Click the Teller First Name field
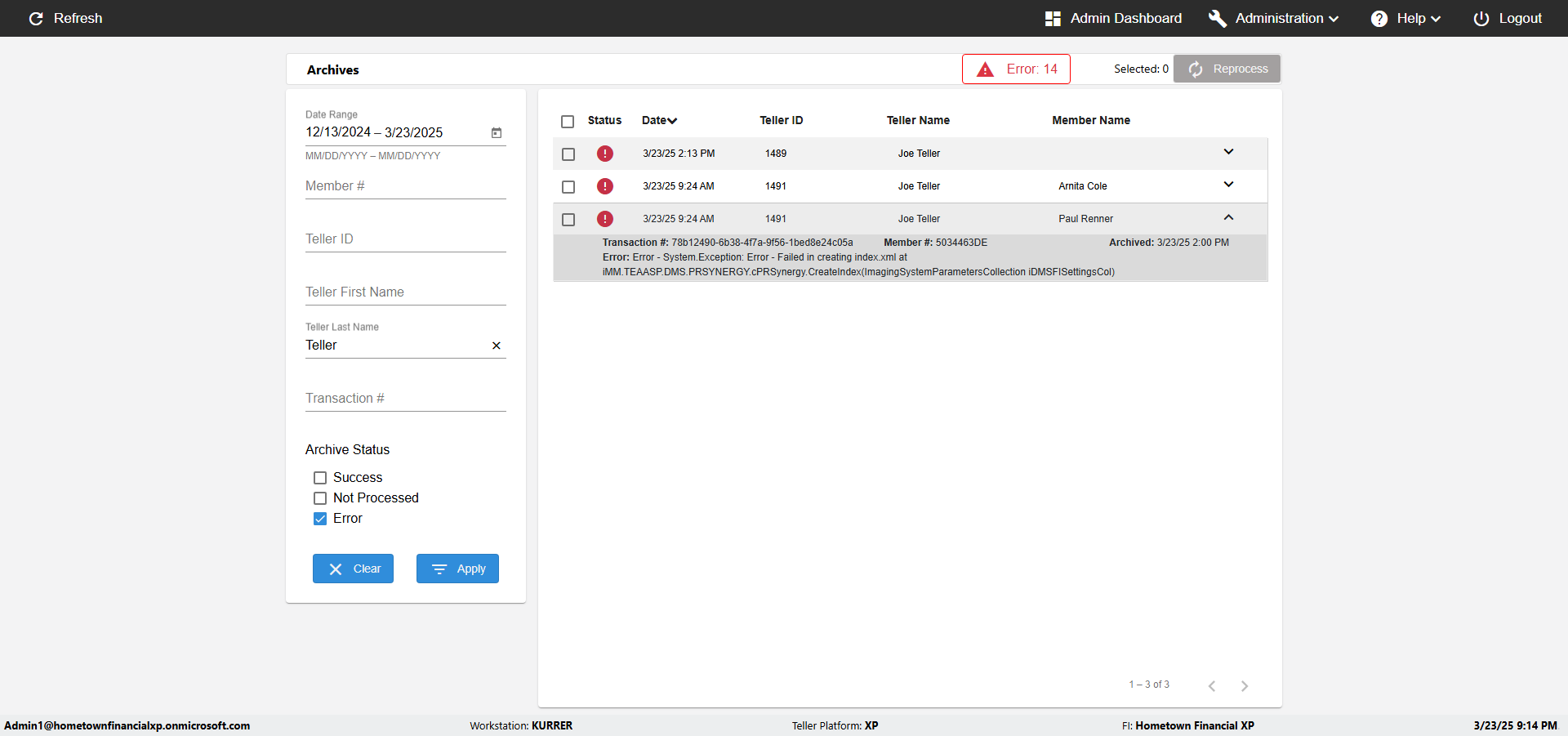The width and height of the screenshot is (1568, 736). [406, 292]
